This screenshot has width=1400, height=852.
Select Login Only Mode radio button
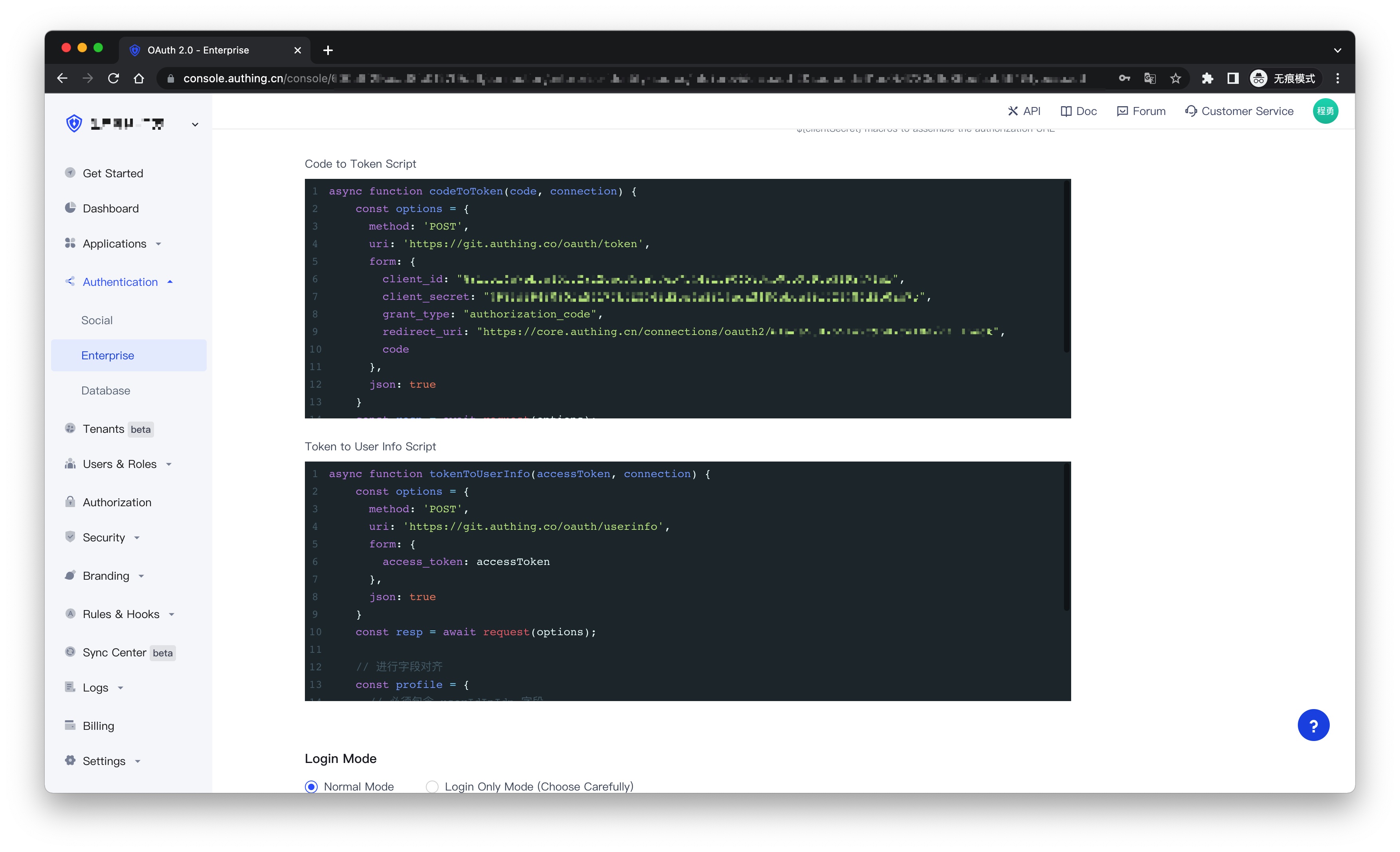[432, 787]
